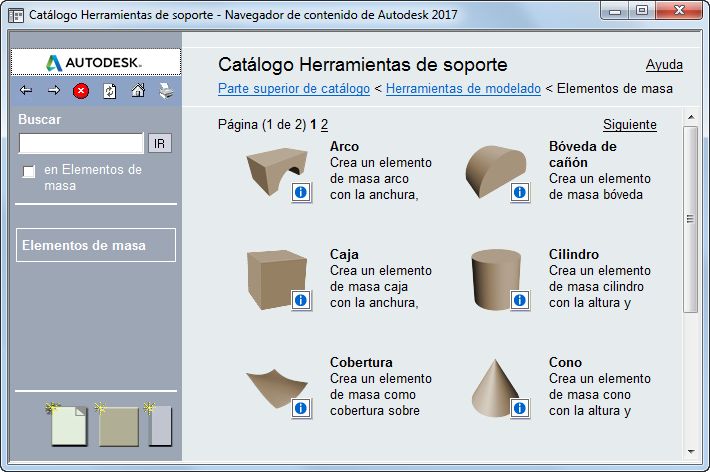Select the Arco mass element thumbnail
This screenshot has height=472, width=710.
click(x=276, y=171)
